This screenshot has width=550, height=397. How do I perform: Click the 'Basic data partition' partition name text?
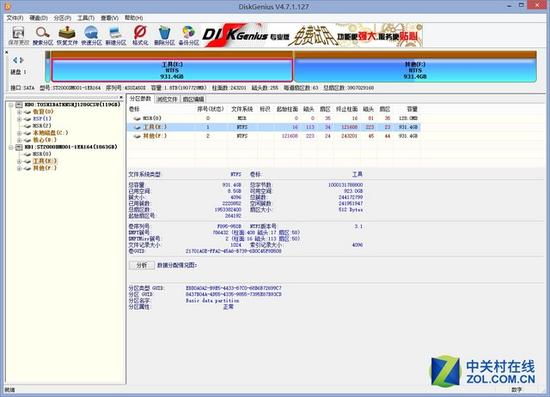[212, 301]
